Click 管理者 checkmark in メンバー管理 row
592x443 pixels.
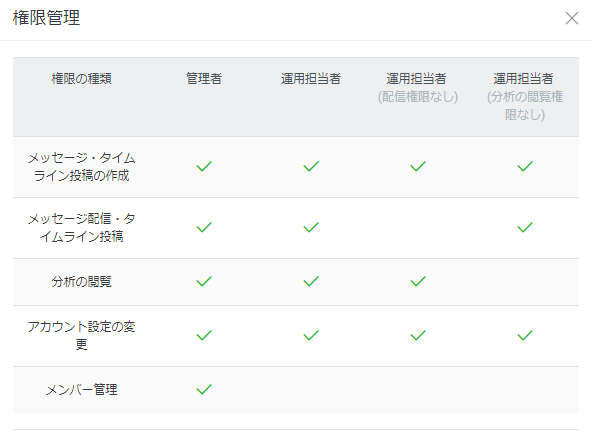[204, 389]
